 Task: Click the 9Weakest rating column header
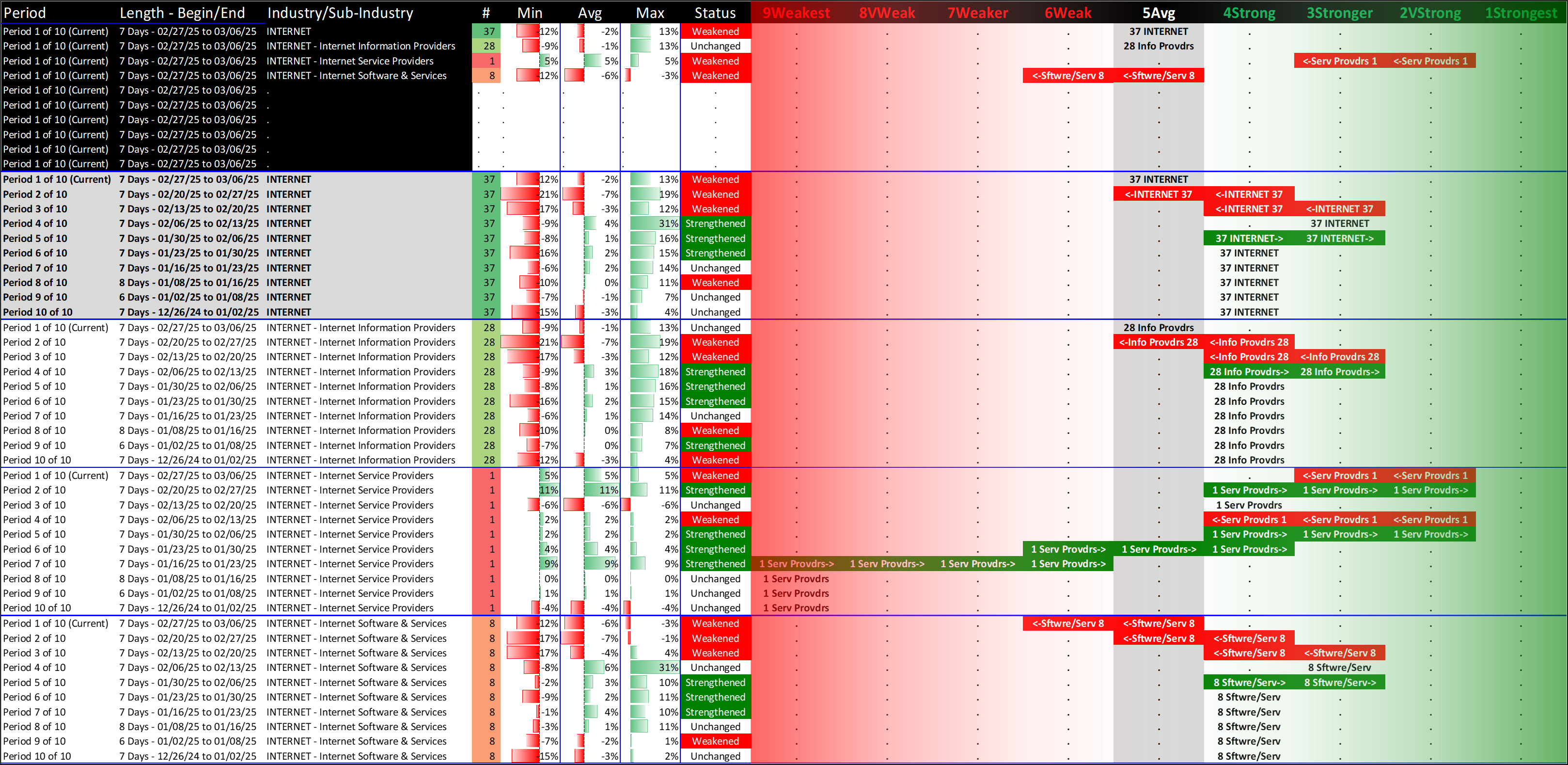point(796,13)
